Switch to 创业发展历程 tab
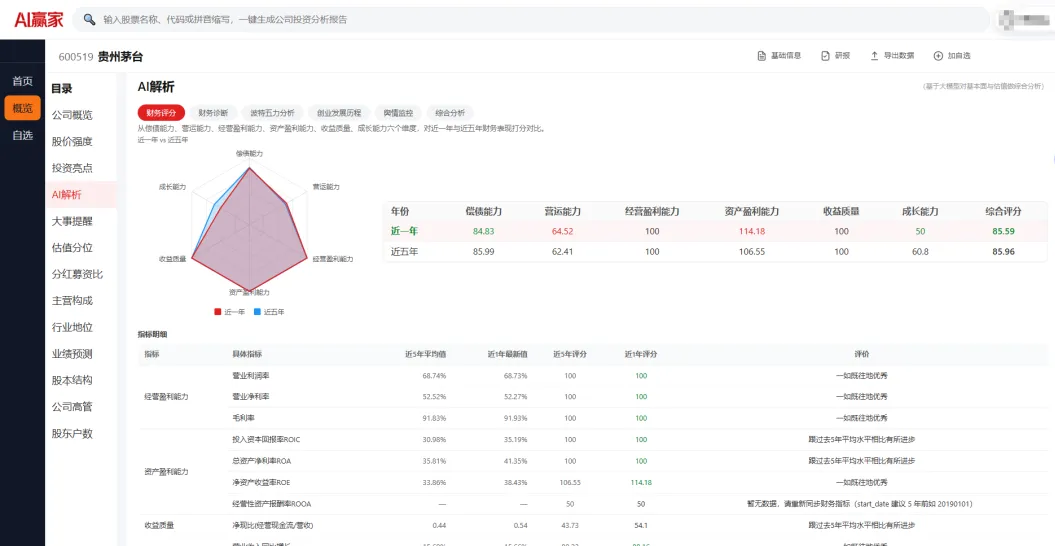Image resolution: width=1055 pixels, height=546 pixels. [x=339, y=113]
